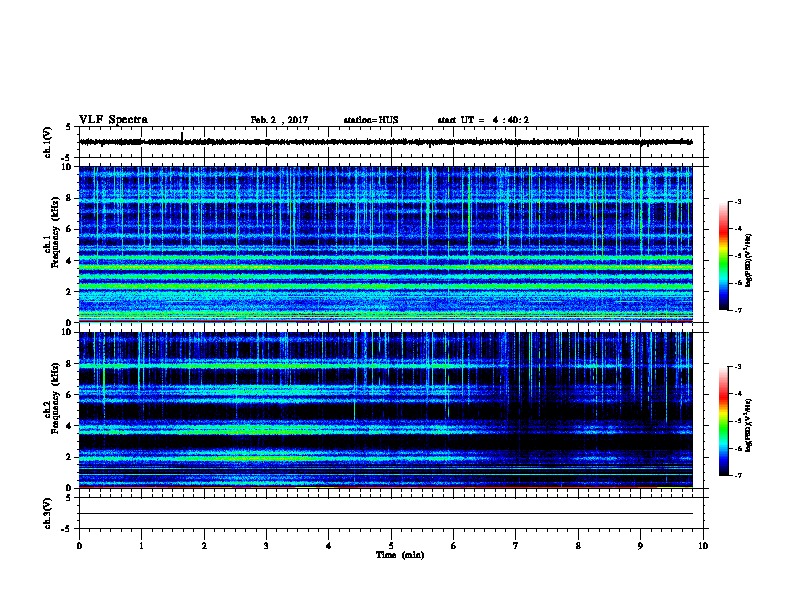792x612 pixels.
Task: Select the ch.2 "Frequency (kHz)" axis label
Action: point(55,398)
